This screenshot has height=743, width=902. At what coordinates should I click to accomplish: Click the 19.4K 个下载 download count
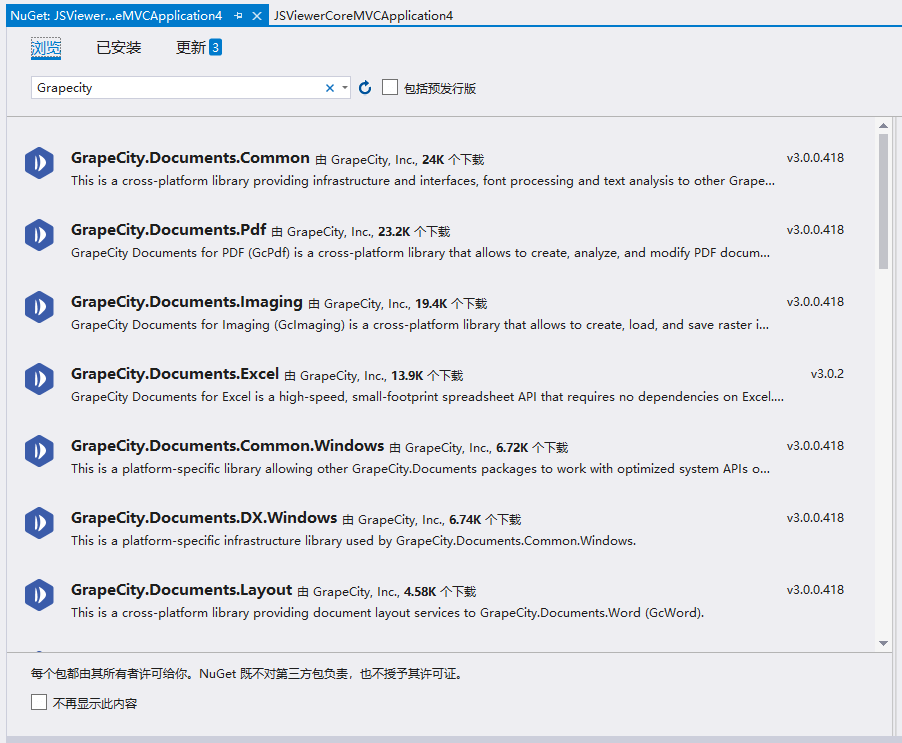(x=451, y=304)
